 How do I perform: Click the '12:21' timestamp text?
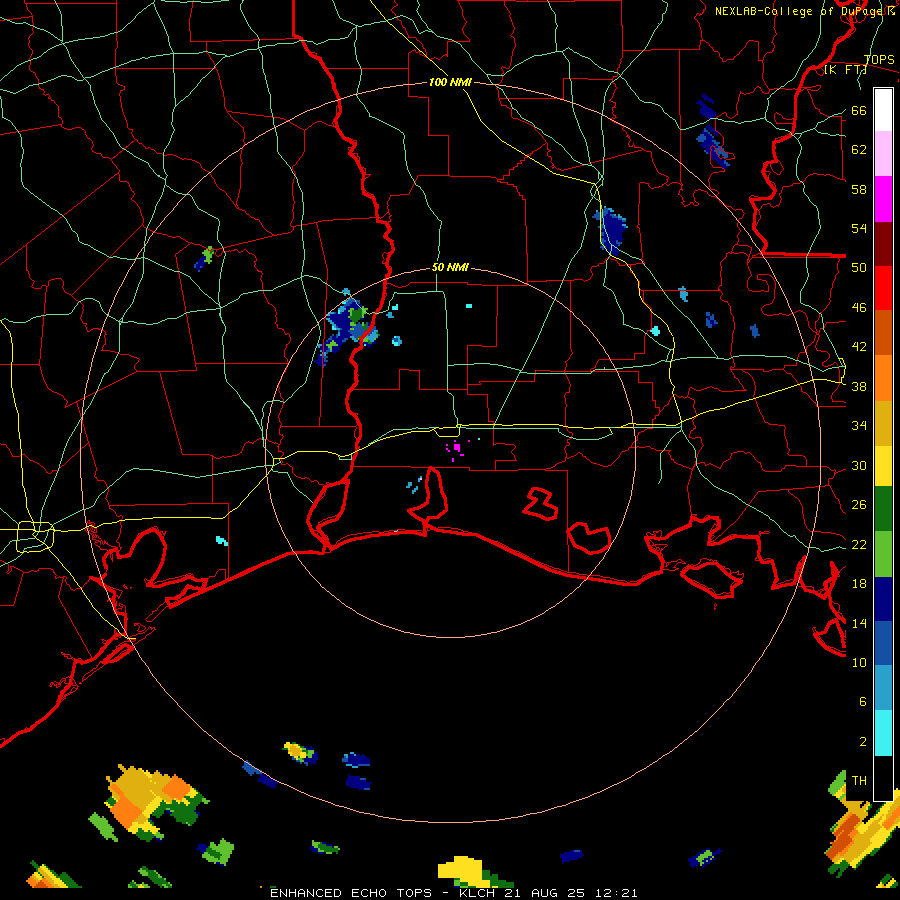tap(617, 893)
